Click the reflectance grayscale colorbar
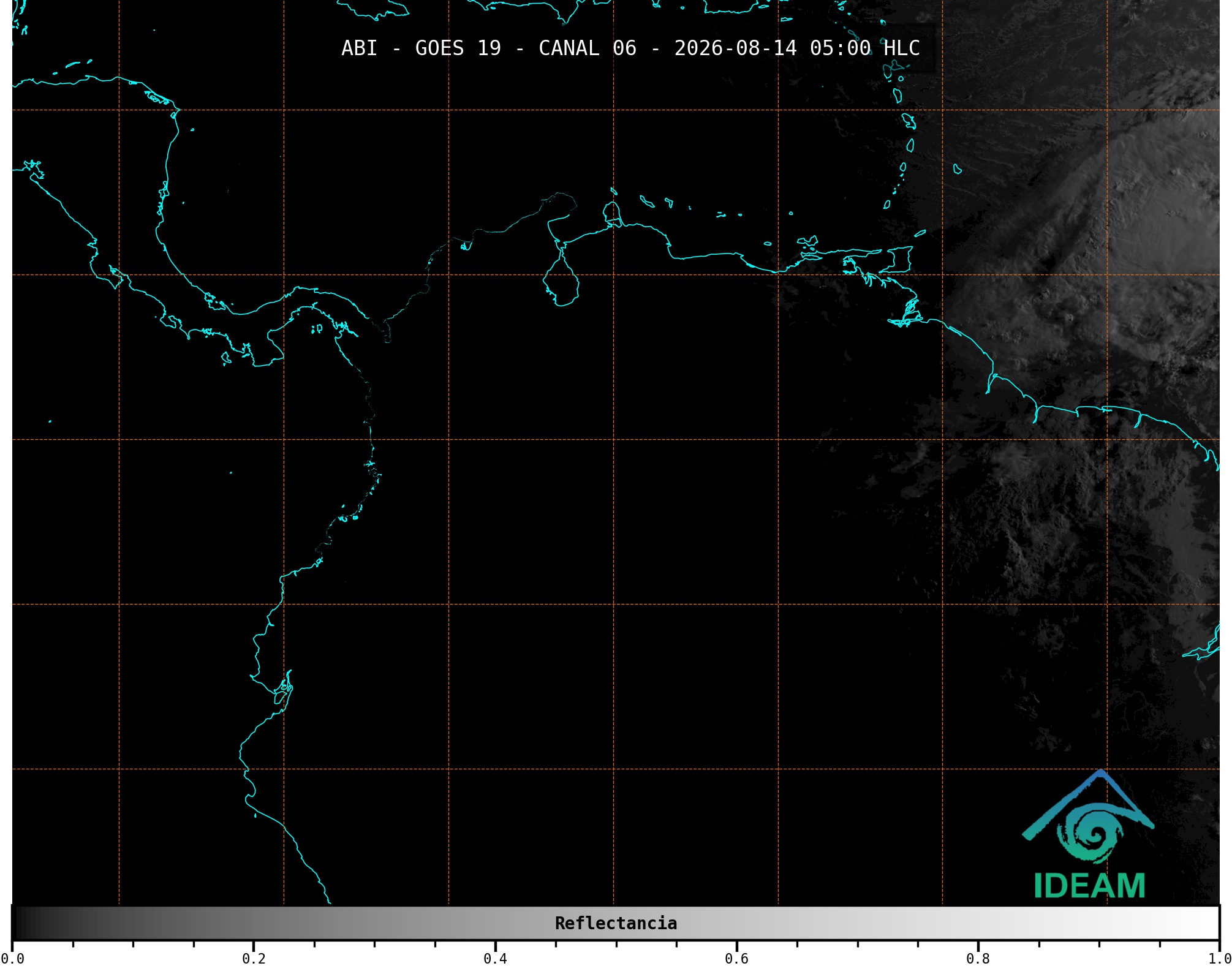Screen dimensions: 1232x966 point(616,923)
